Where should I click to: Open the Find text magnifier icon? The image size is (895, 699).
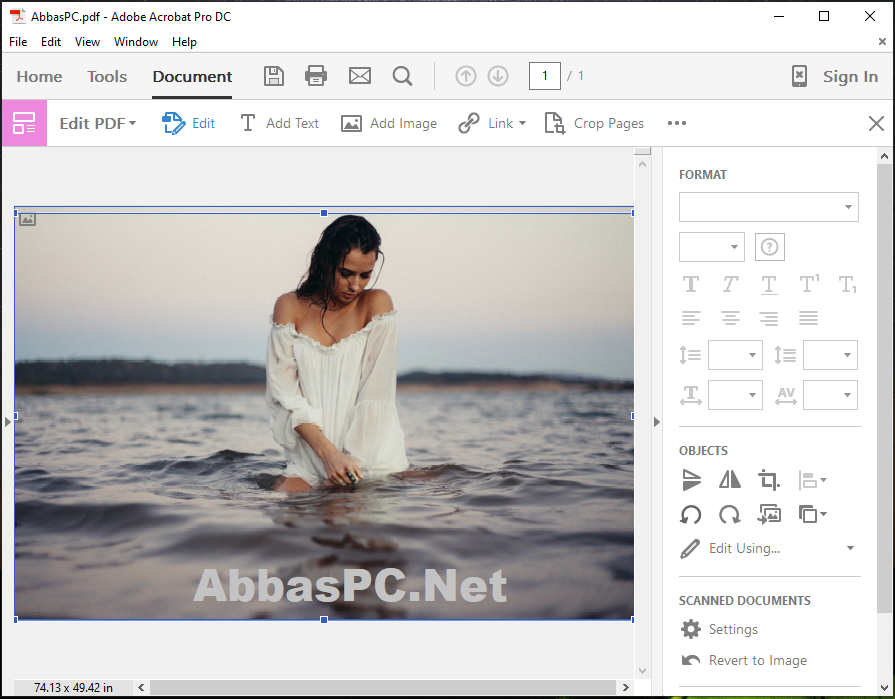coord(402,76)
